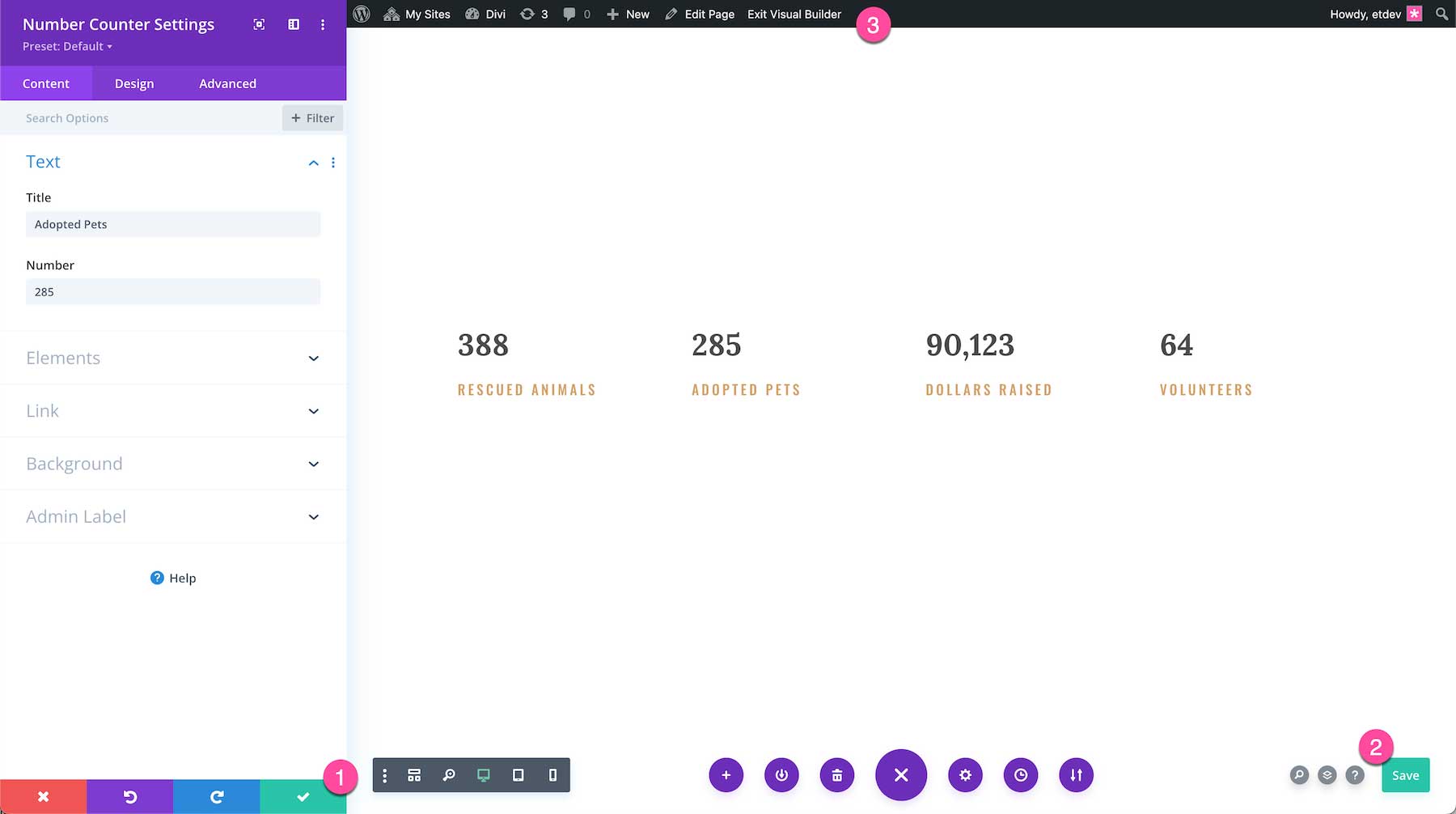The width and height of the screenshot is (1456, 814).
Task: Select the 388 Rescued Animals counter
Action: (x=527, y=364)
